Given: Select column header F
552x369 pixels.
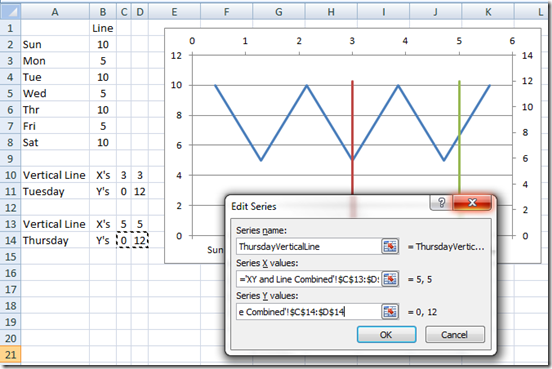Looking at the screenshot, I should tap(226, 12).
